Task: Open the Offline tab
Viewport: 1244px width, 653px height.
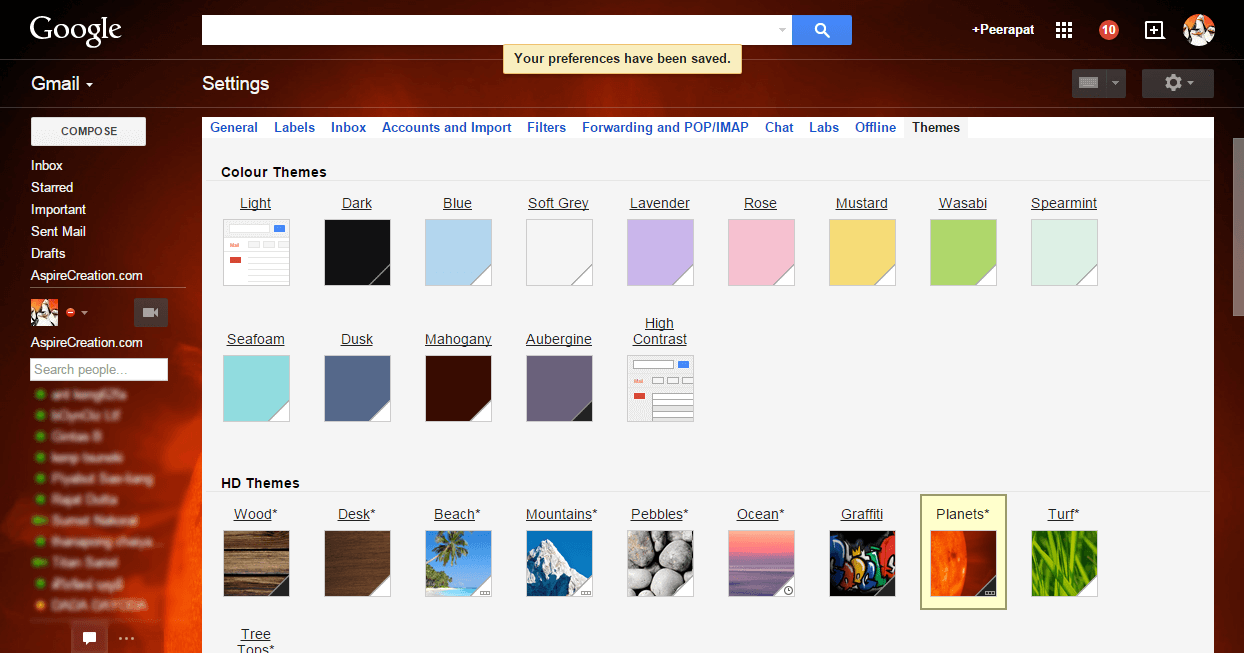Action: (875, 127)
